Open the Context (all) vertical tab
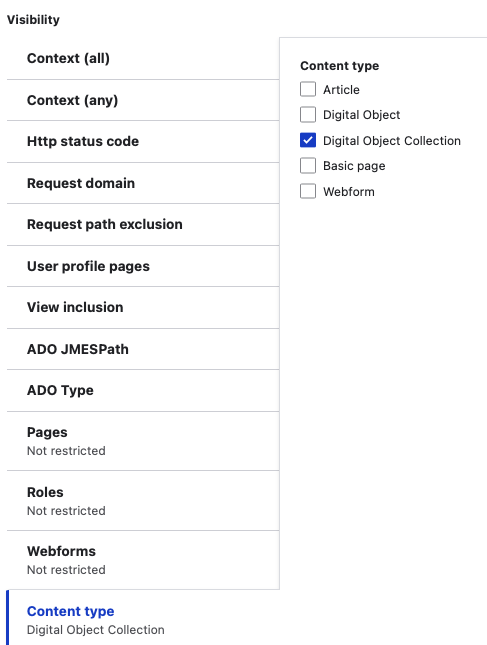 click(x=143, y=58)
